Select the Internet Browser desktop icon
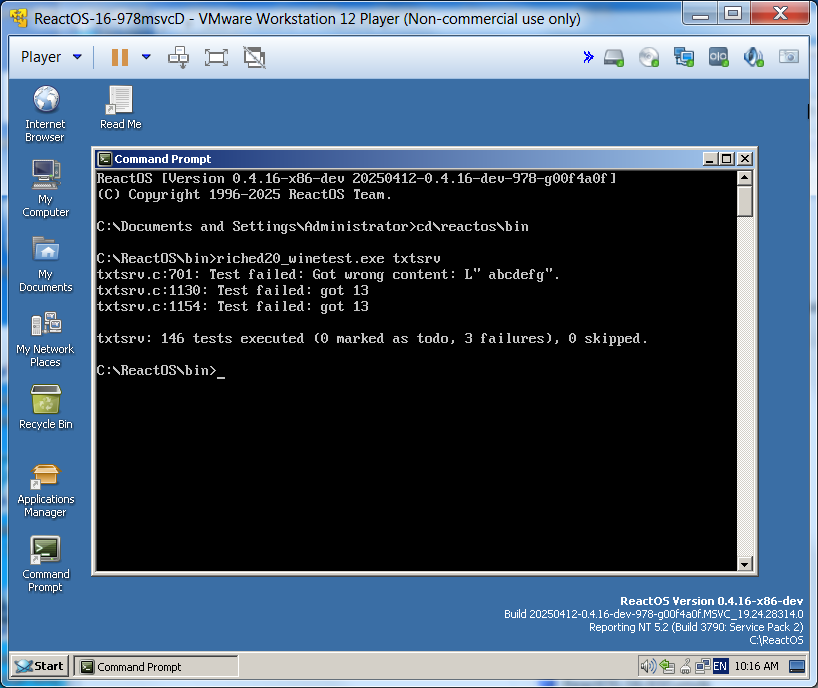The height and width of the screenshot is (688, 818). [x=45, y=114]
